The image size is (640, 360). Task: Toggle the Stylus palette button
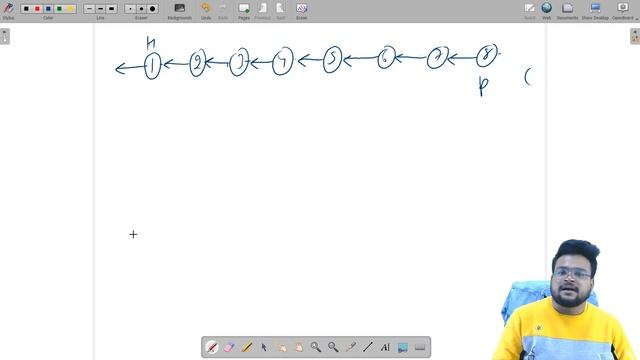coord(8,10)
